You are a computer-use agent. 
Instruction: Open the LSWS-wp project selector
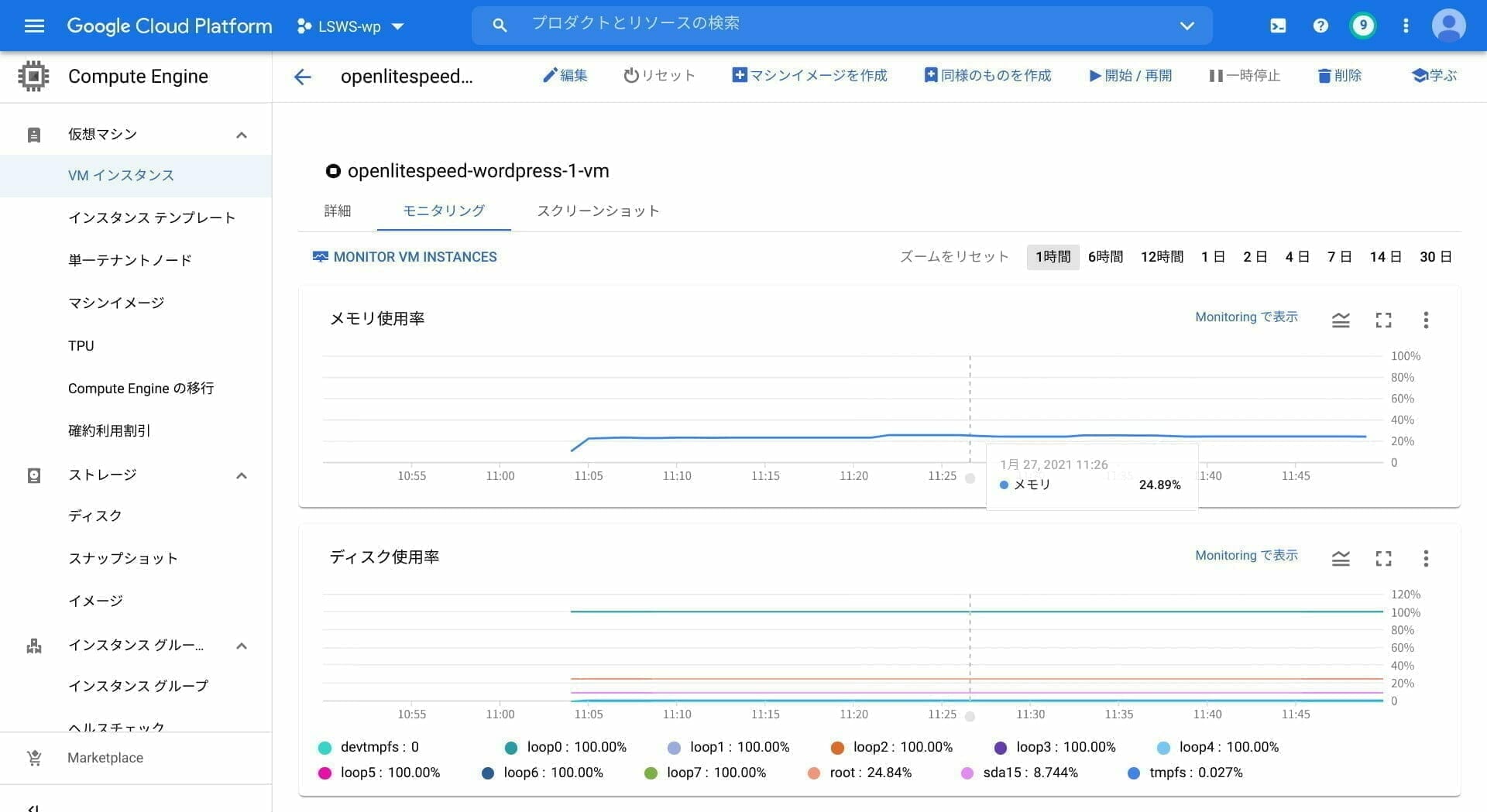click(x=351, y=26)
